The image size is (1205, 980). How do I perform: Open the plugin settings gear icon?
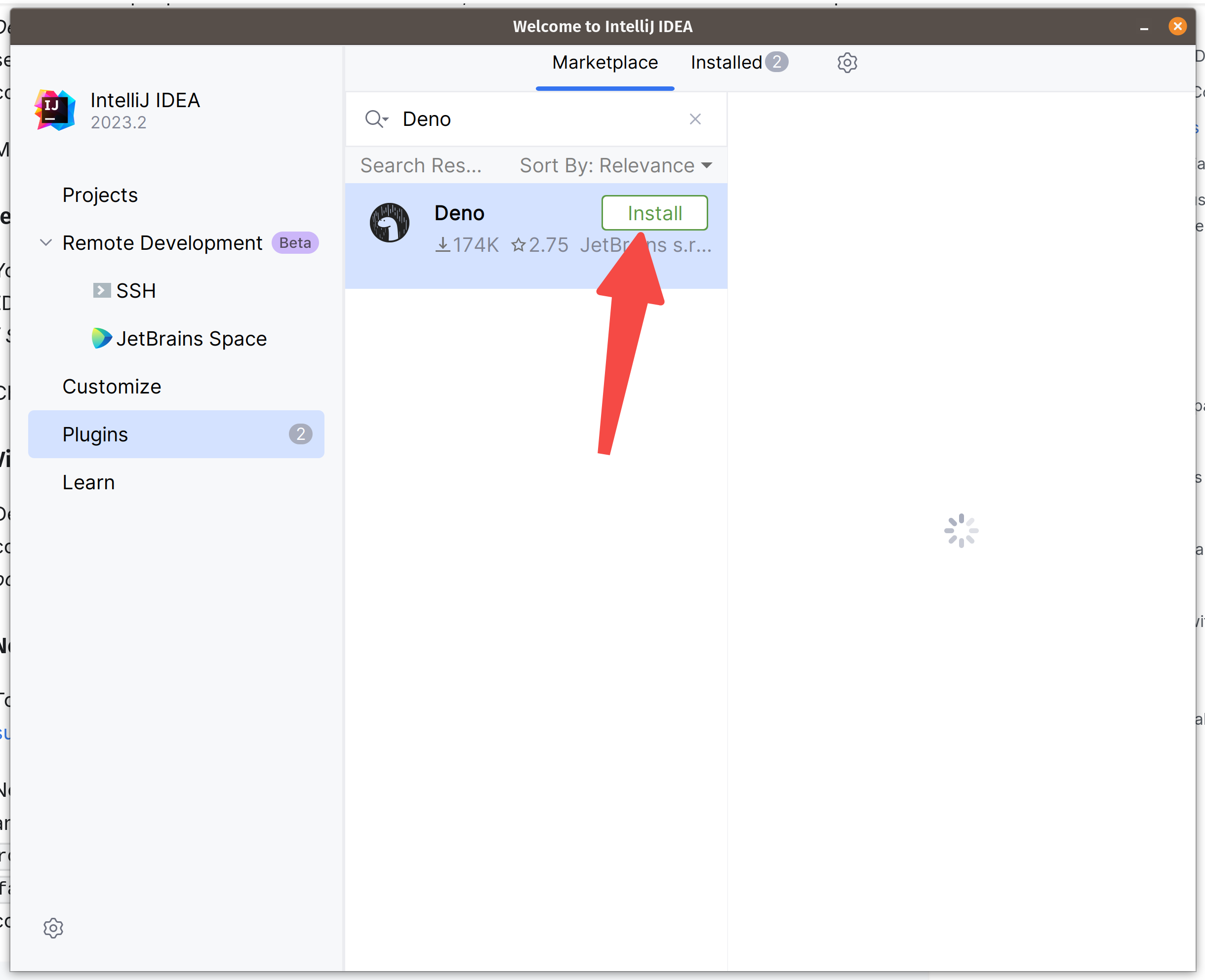[847, 63]
